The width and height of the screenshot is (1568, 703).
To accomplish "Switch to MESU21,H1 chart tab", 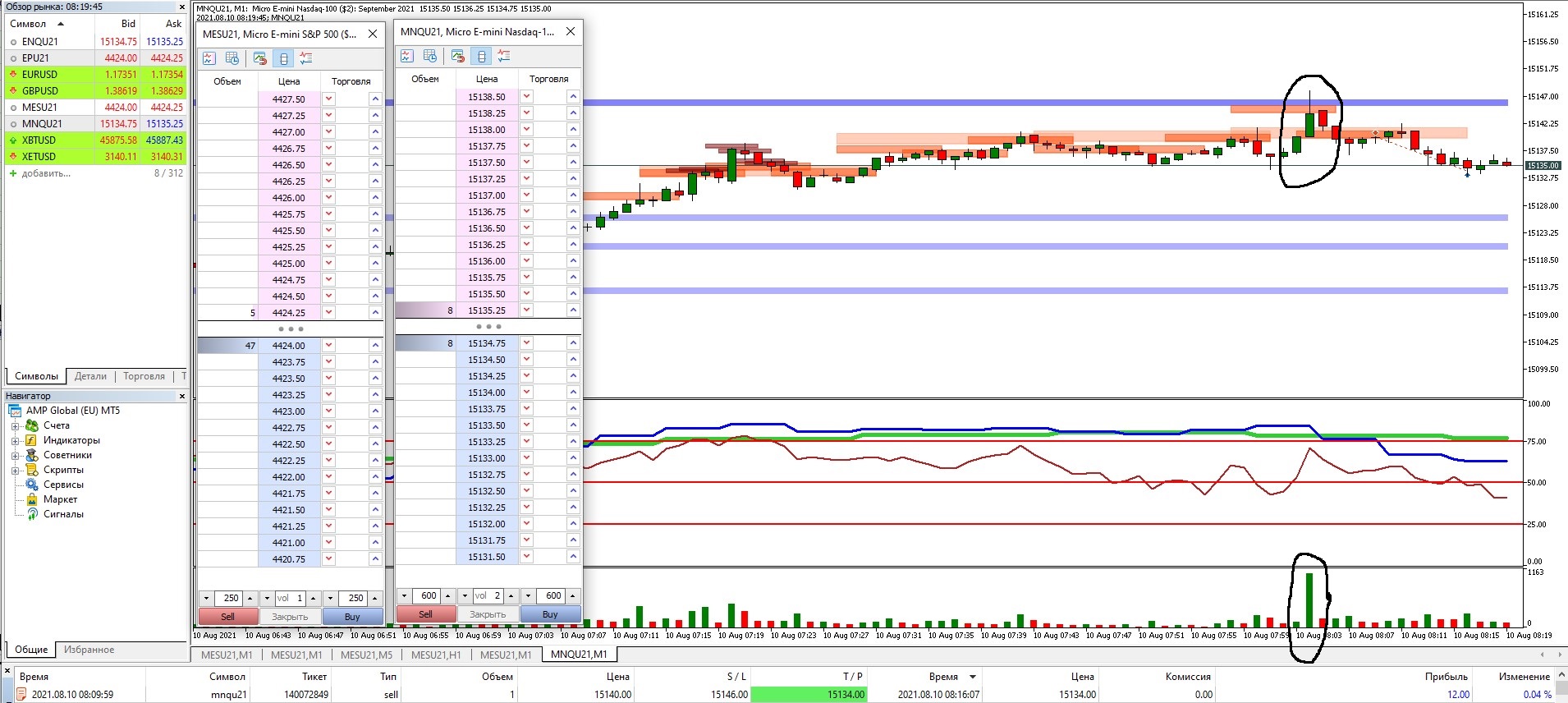I will point(436,655).
